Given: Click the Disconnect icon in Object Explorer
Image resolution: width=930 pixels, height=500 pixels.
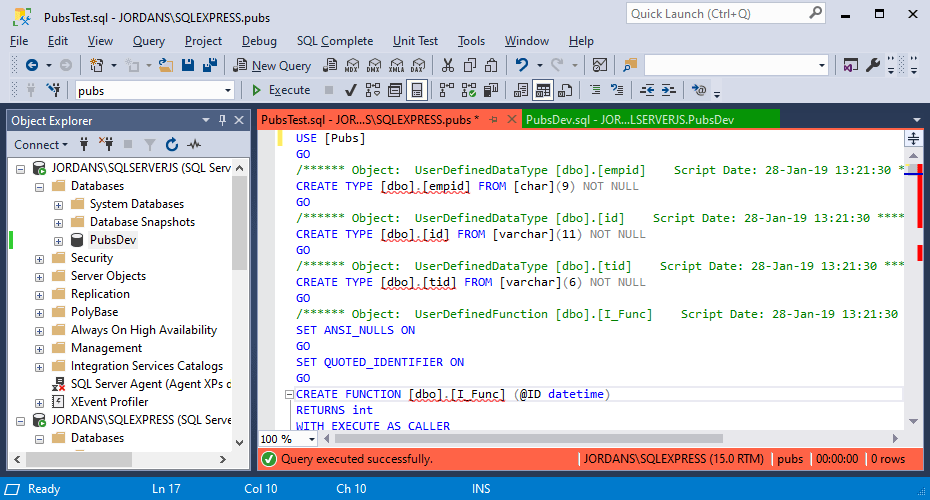Looking at the screenshot, I should click(x=106, y=144).
